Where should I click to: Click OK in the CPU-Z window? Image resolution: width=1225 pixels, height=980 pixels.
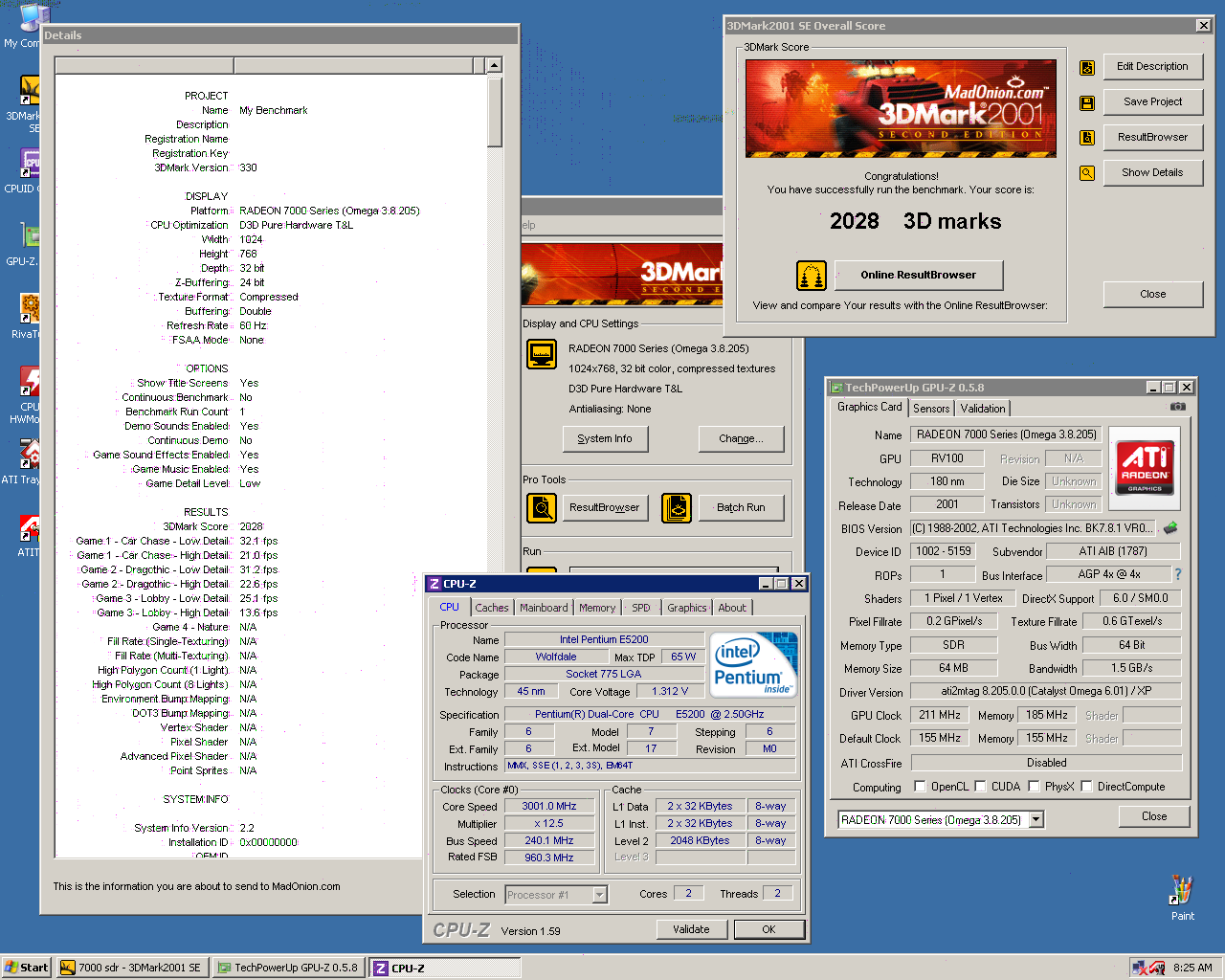tap(768, 929)
